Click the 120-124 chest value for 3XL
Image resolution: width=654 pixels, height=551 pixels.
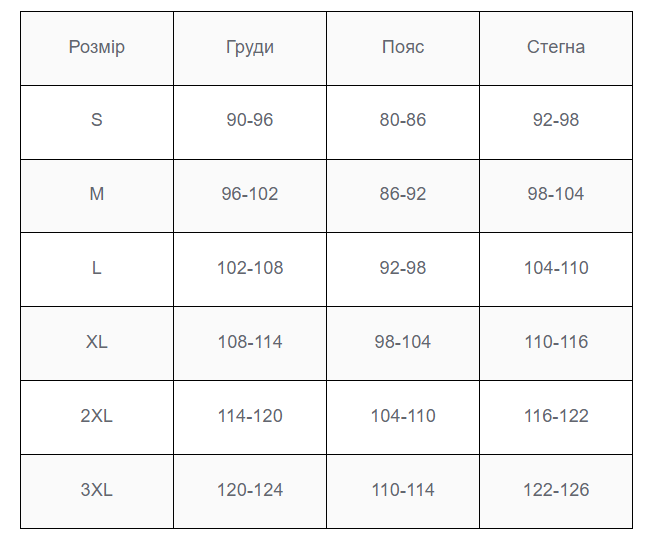(250, 491)
